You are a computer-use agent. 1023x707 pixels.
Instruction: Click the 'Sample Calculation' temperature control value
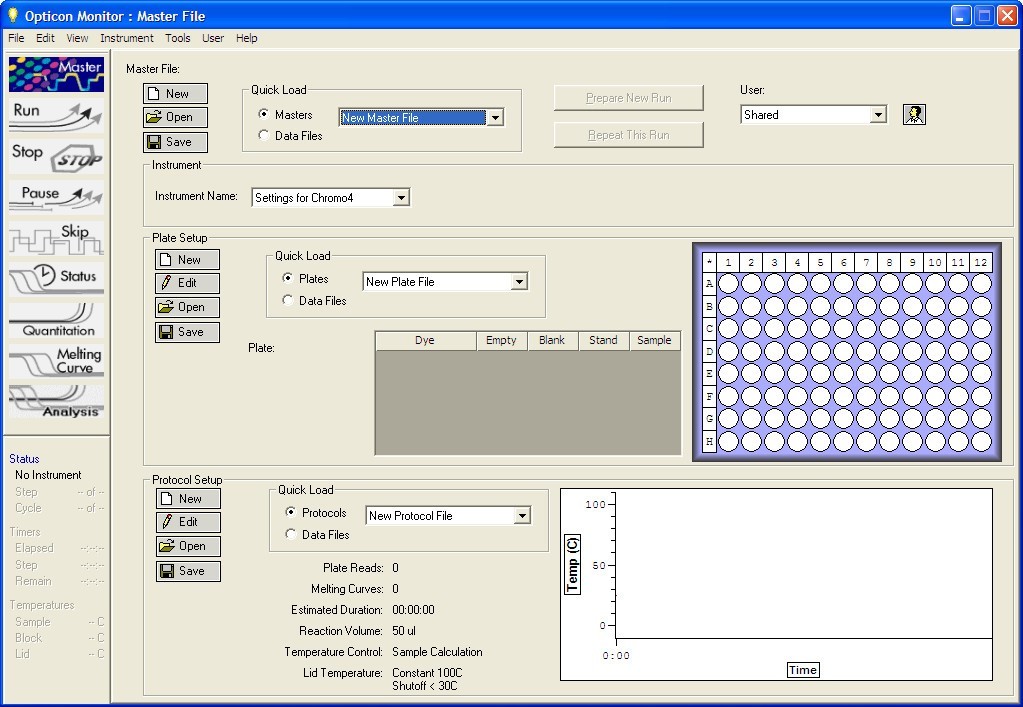coord(437,652)
